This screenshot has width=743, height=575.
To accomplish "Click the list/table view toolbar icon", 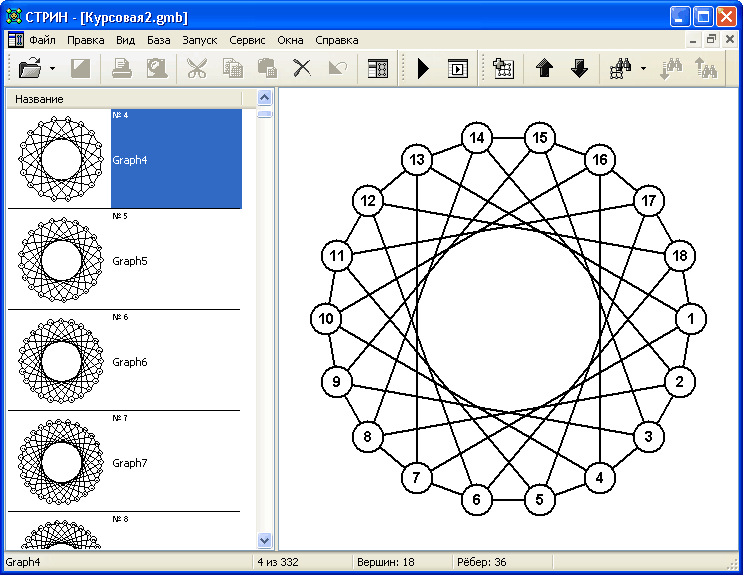I will pos(378,69).
